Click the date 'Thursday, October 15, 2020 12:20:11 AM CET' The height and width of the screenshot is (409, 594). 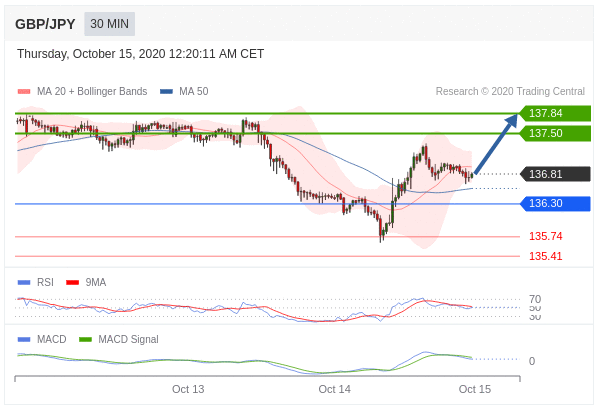(140, 54)
